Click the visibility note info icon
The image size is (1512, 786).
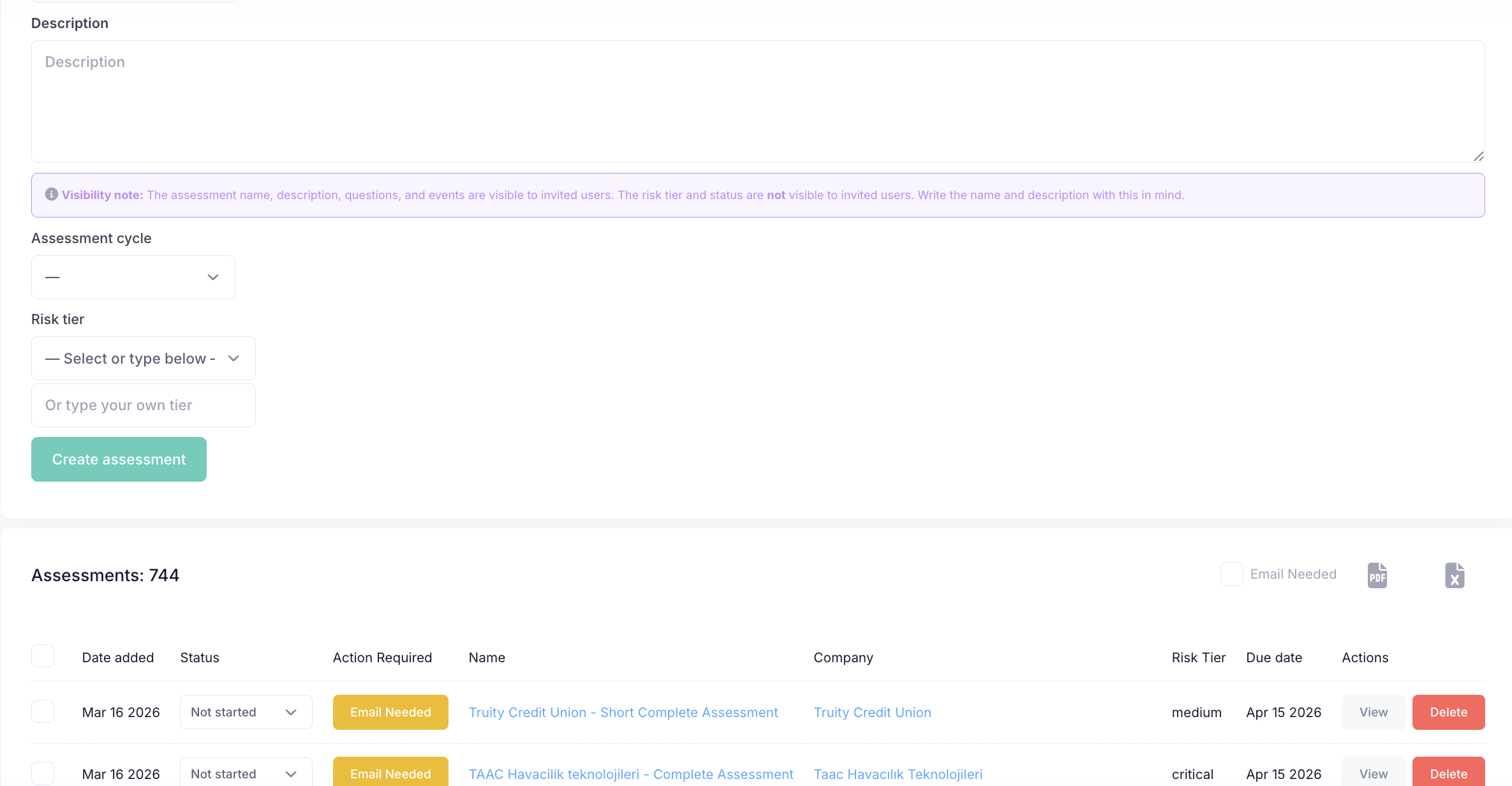click(x=51, y=195)
